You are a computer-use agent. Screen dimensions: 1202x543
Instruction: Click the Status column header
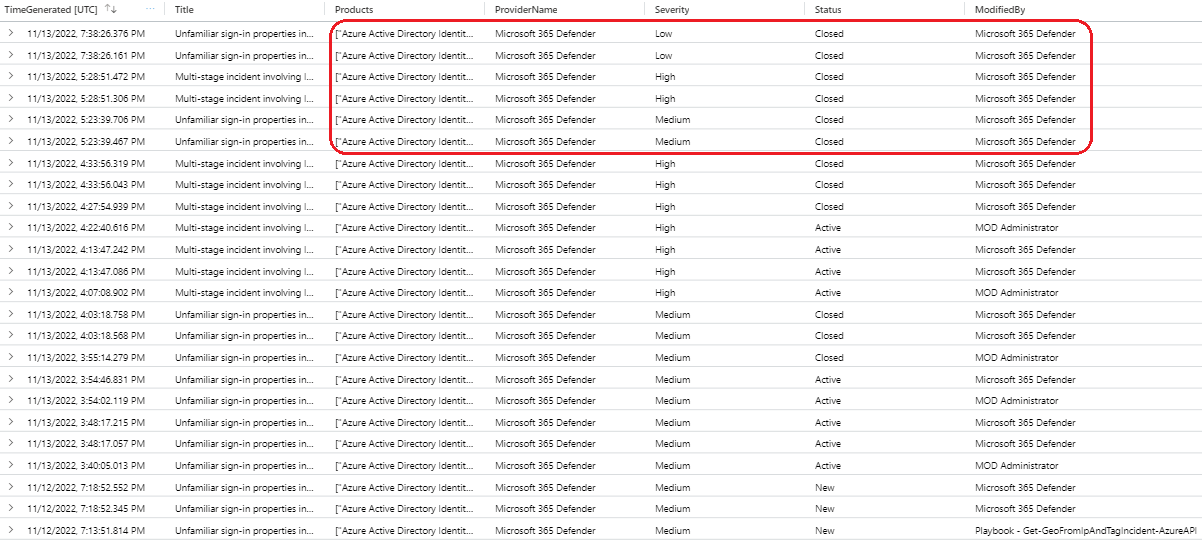coord(828,9)
